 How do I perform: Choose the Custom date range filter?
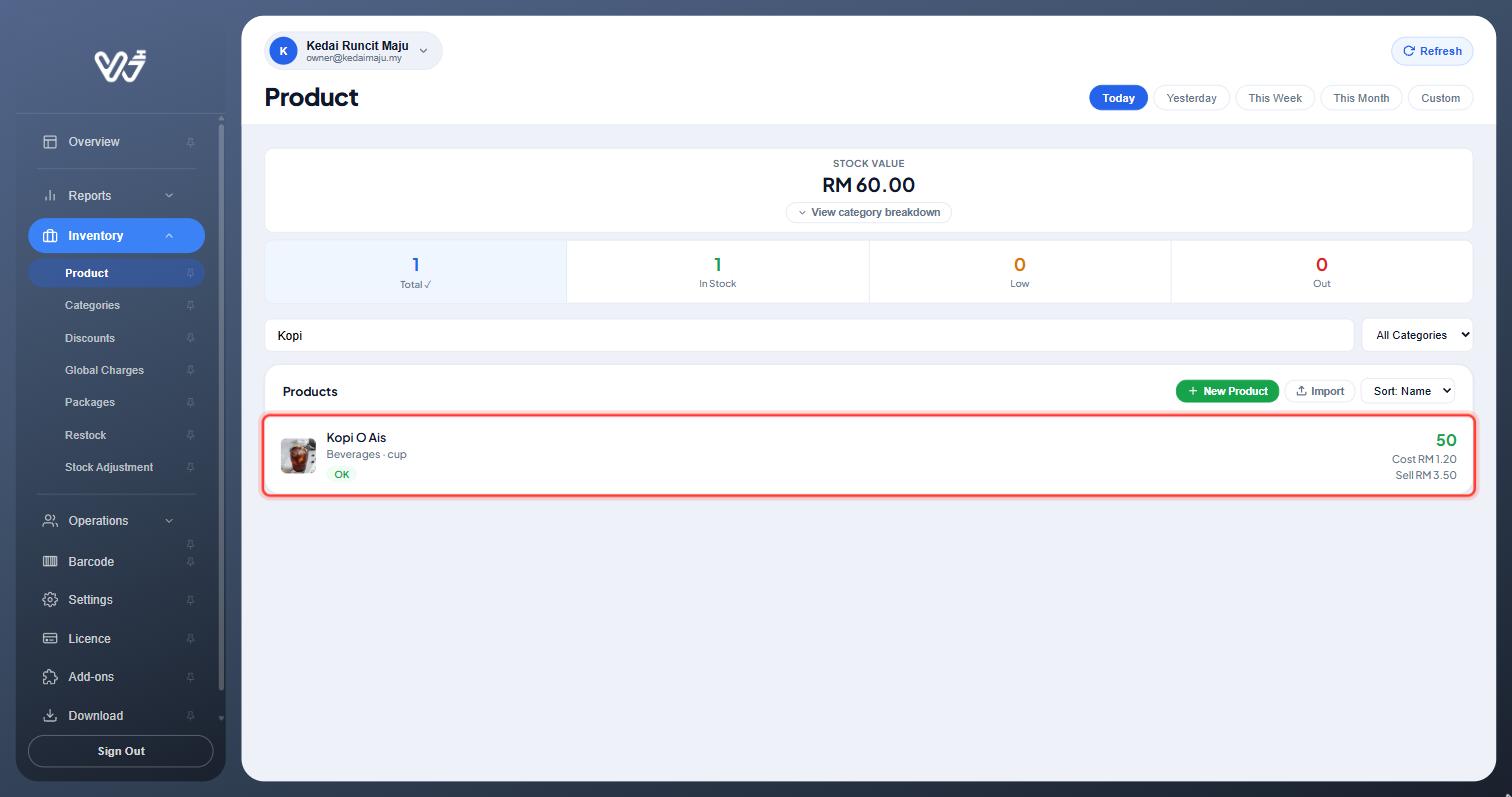click(x=1440, y=98)
